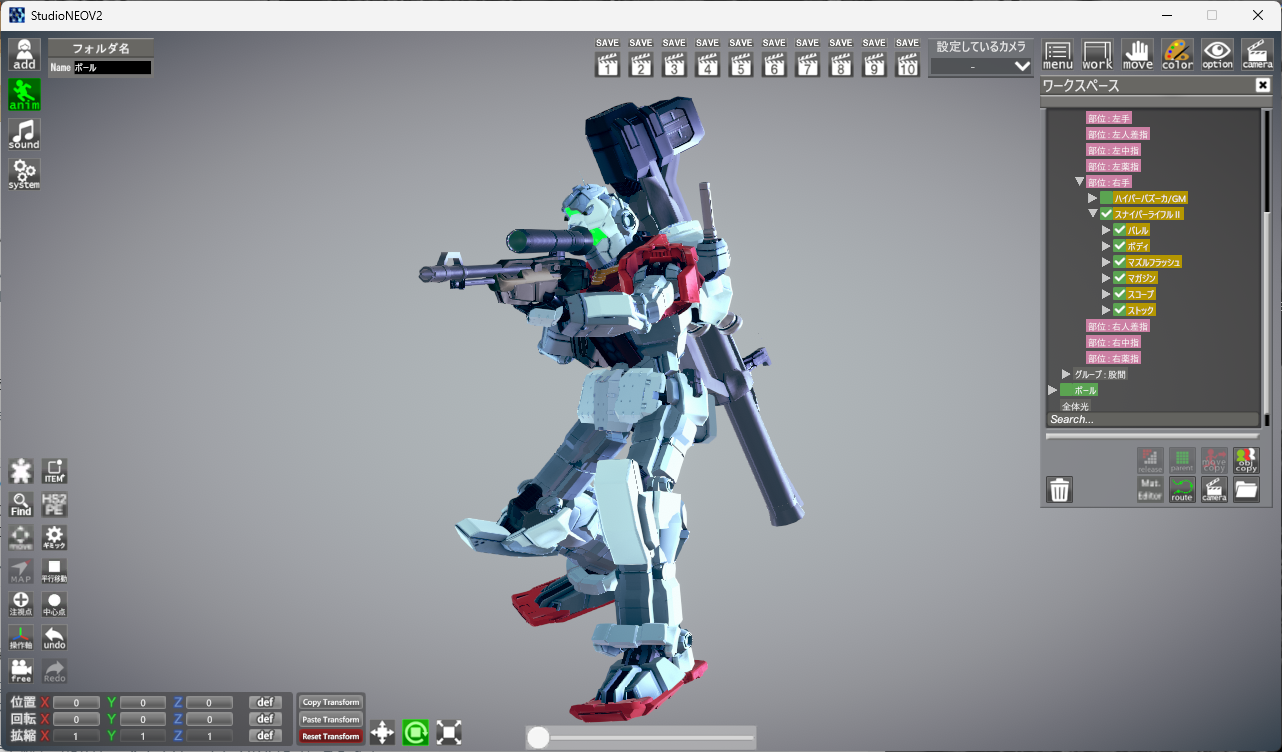Select the move gizmo mode icon
The image size is (1282, 752).
point(382,733)
